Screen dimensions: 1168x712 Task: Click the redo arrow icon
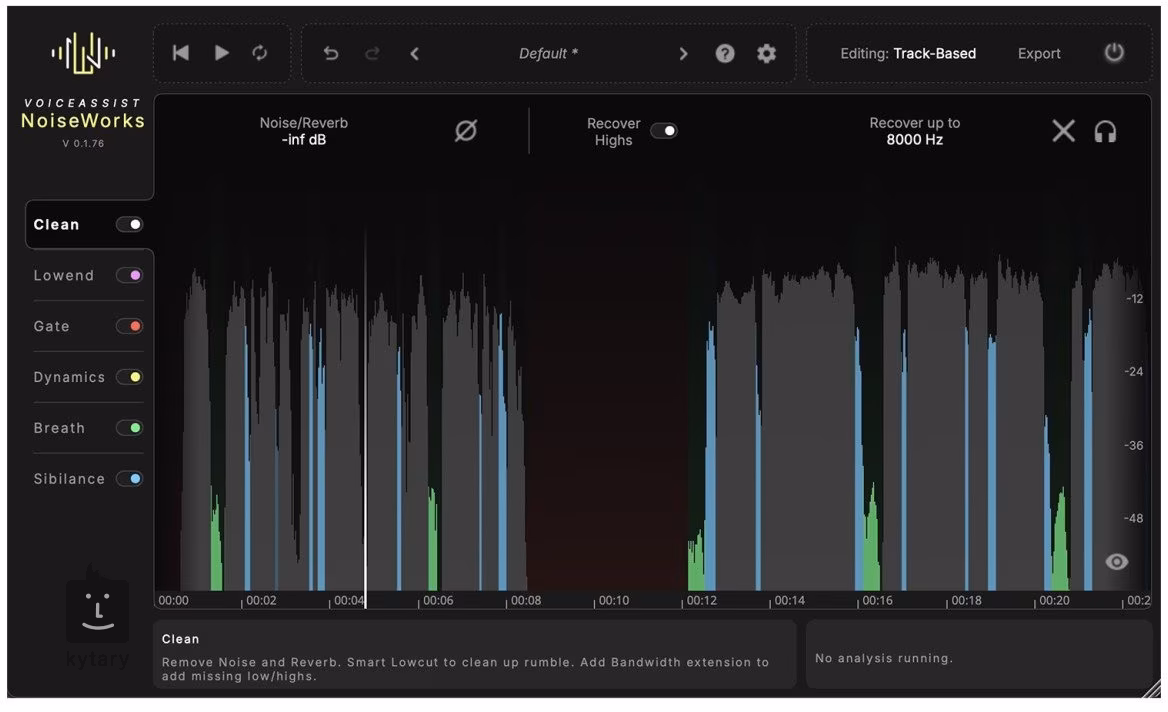[372, 53]
